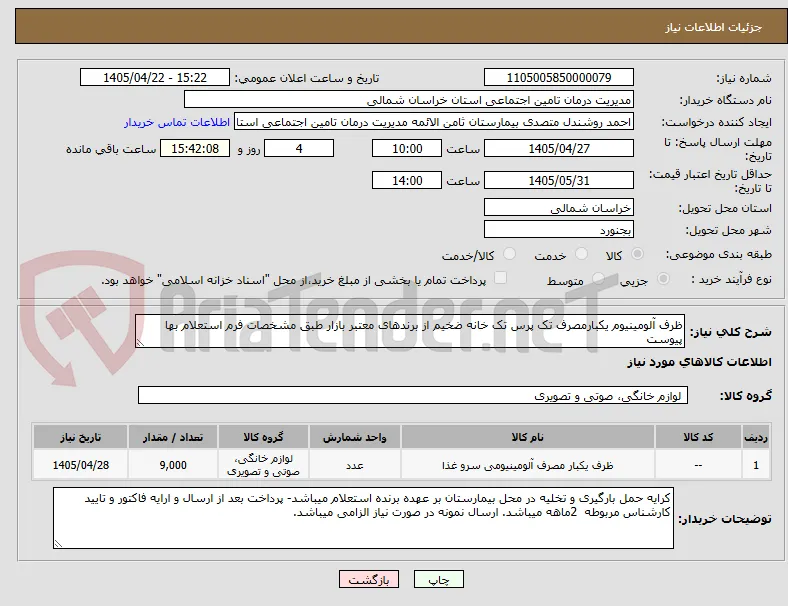Click the request creator field احمد روشندل

[434, 122]
